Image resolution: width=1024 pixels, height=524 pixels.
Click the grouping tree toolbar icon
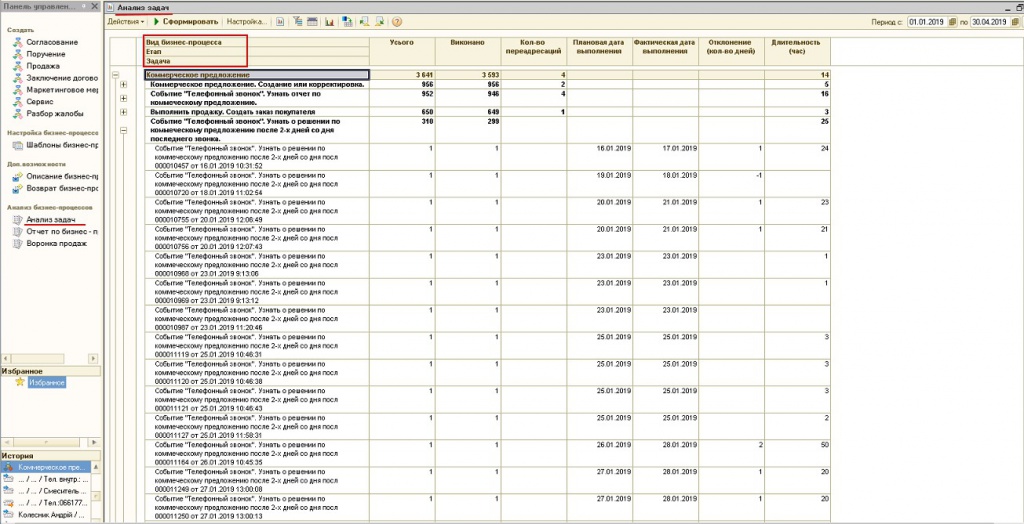point(297,22)
